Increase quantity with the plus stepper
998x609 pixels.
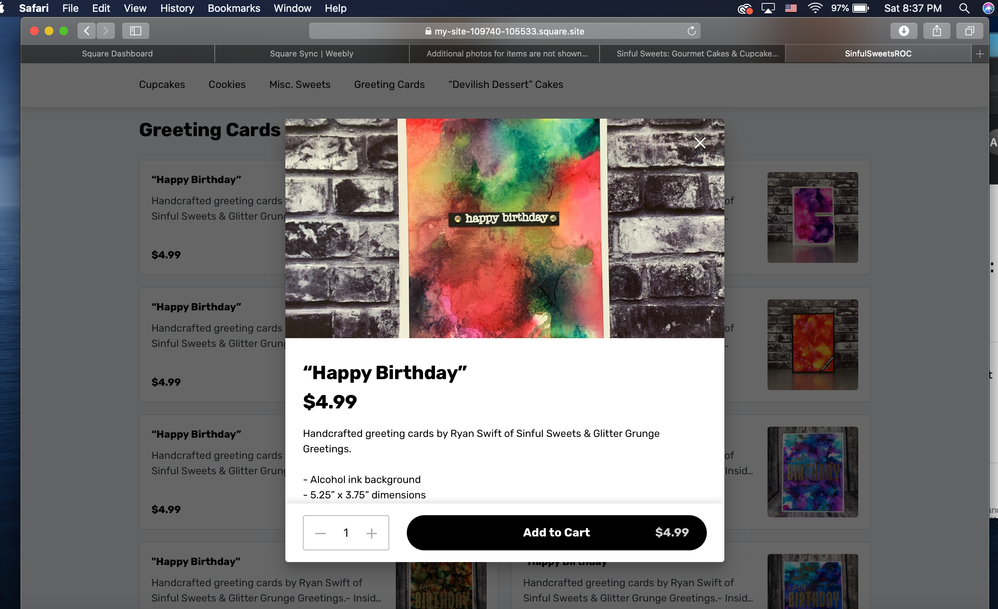tap(371, 532)
